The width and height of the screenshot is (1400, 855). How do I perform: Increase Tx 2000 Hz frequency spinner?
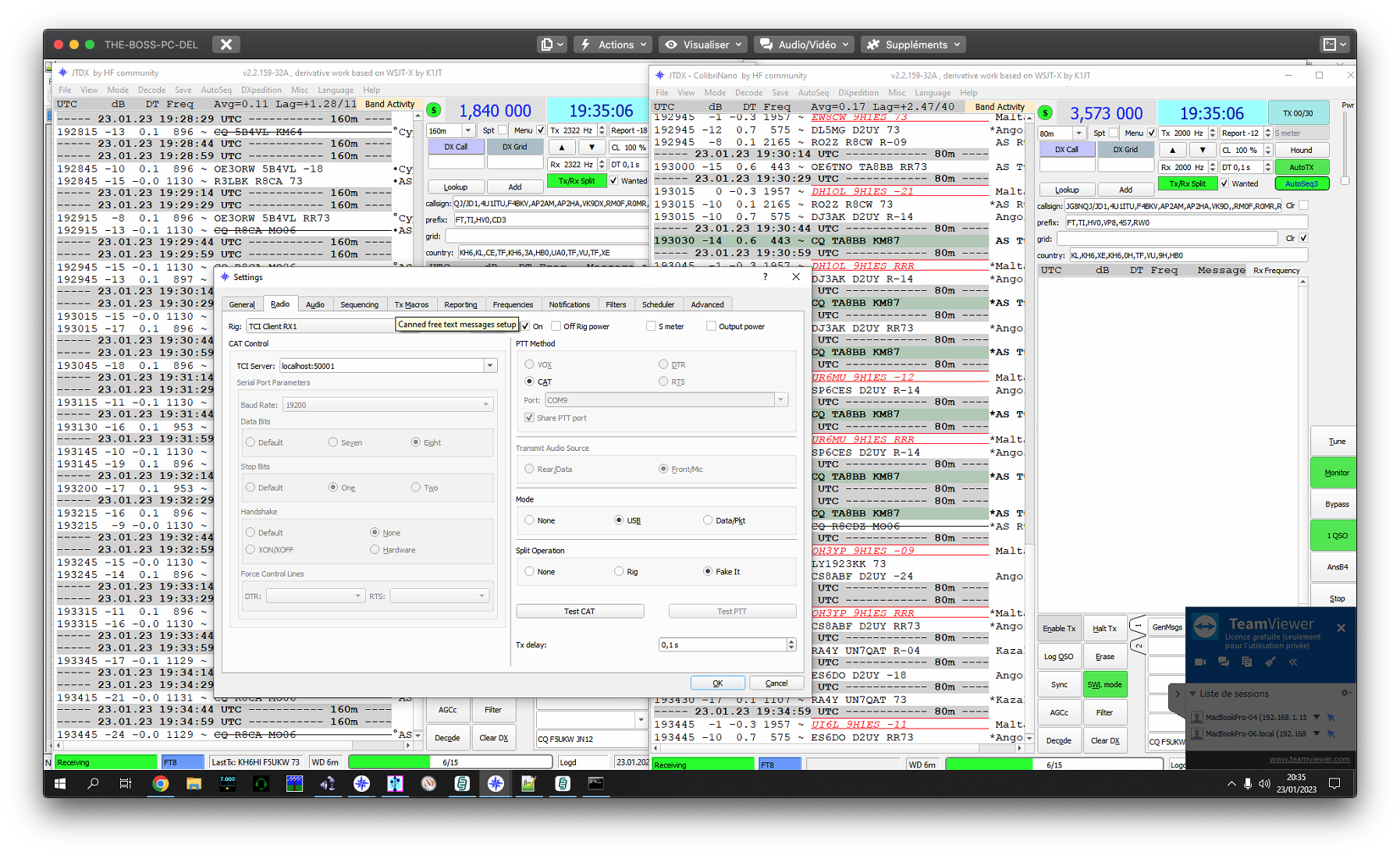tap(1212, 130)
